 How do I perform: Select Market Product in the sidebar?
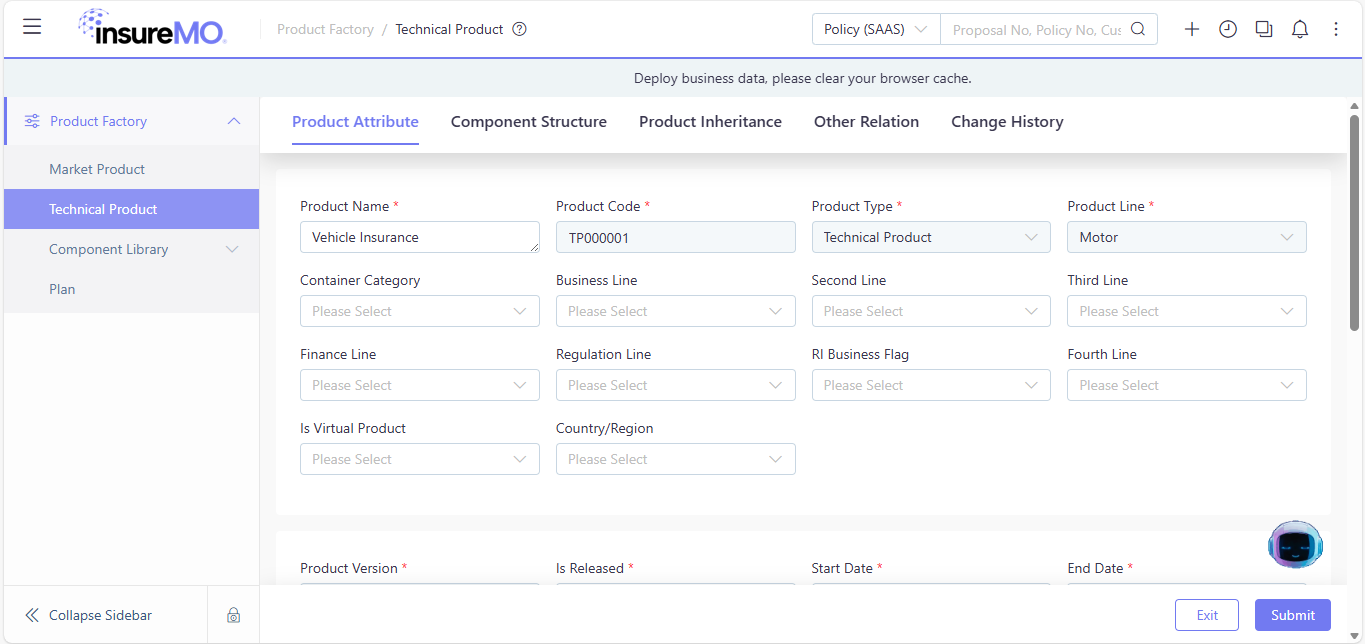click(x=131, y=169)
